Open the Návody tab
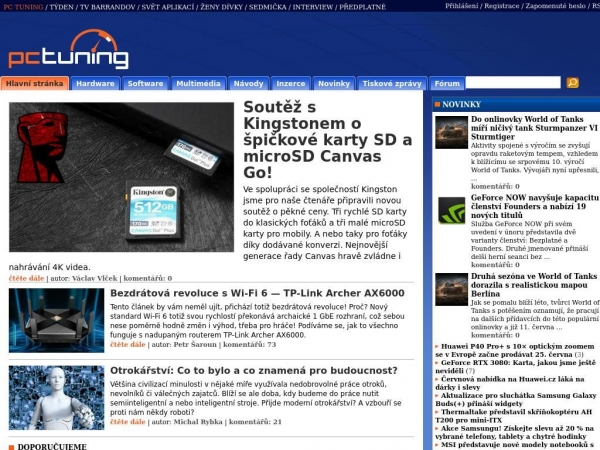Screen dimensions: 600x450 pyautogui.click(x=248, y=83)
